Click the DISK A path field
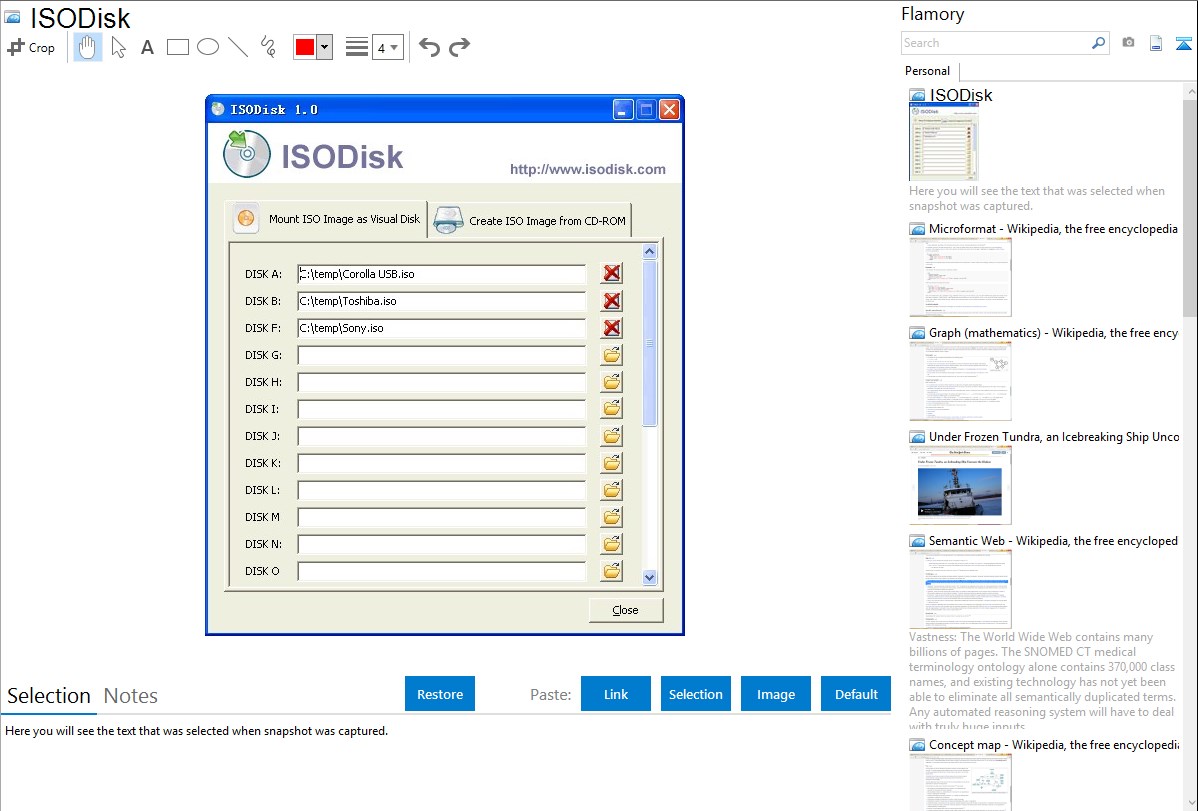The height and width of the screenshot is (811, 1198). (442, 274)
